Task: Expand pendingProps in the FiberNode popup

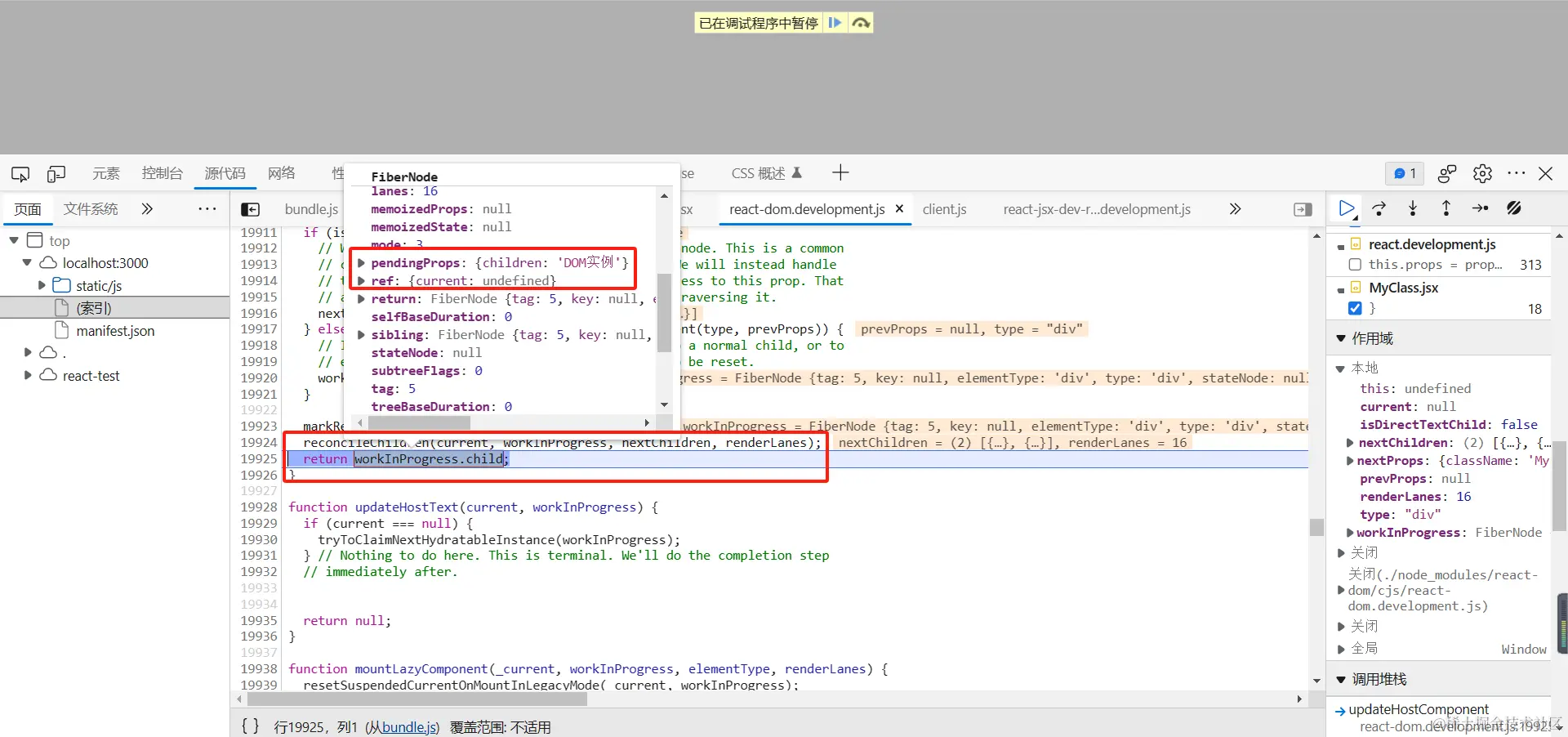Action: coord(361,263)
